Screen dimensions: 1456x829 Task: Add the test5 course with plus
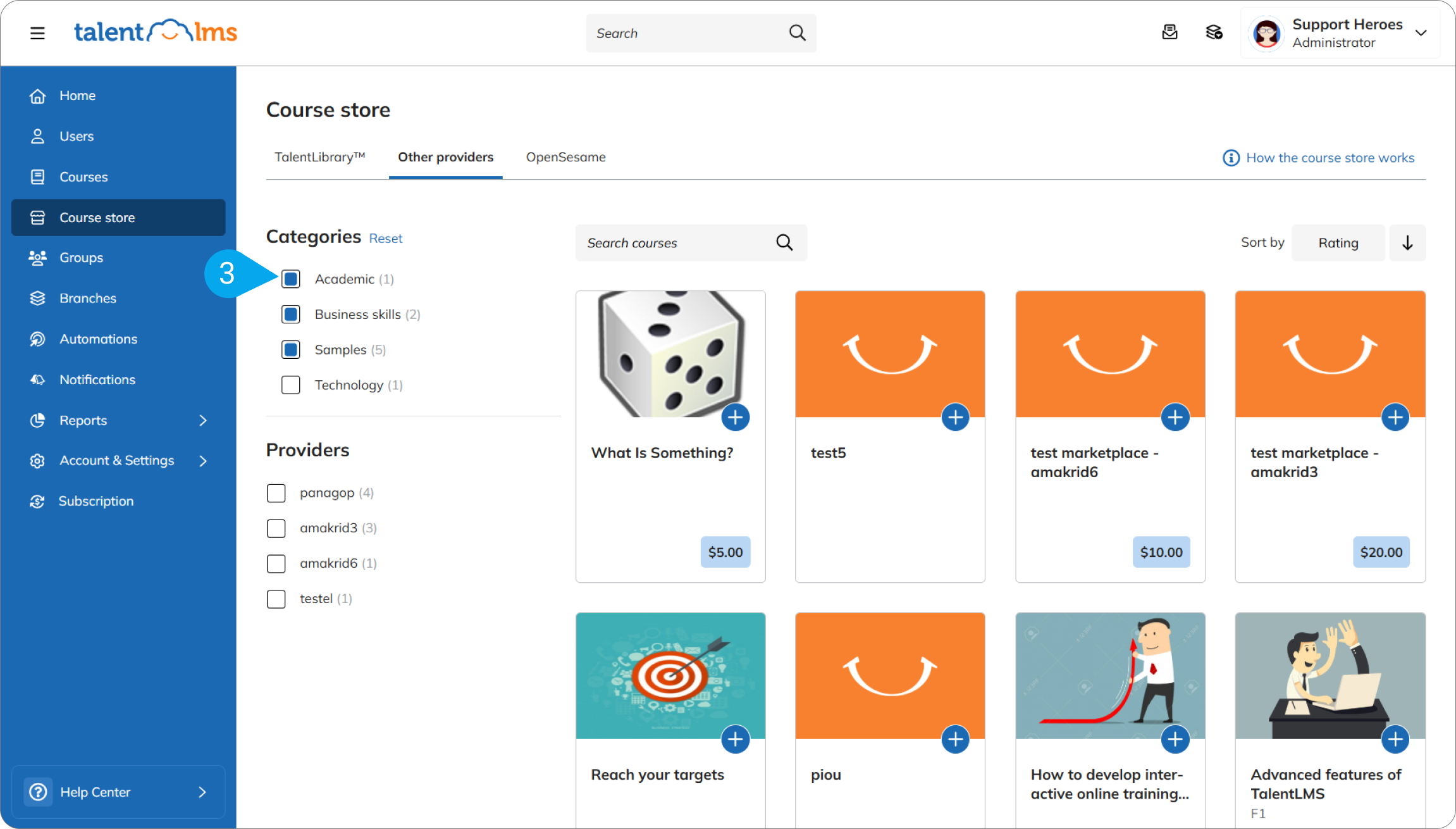tap(955, 417)
